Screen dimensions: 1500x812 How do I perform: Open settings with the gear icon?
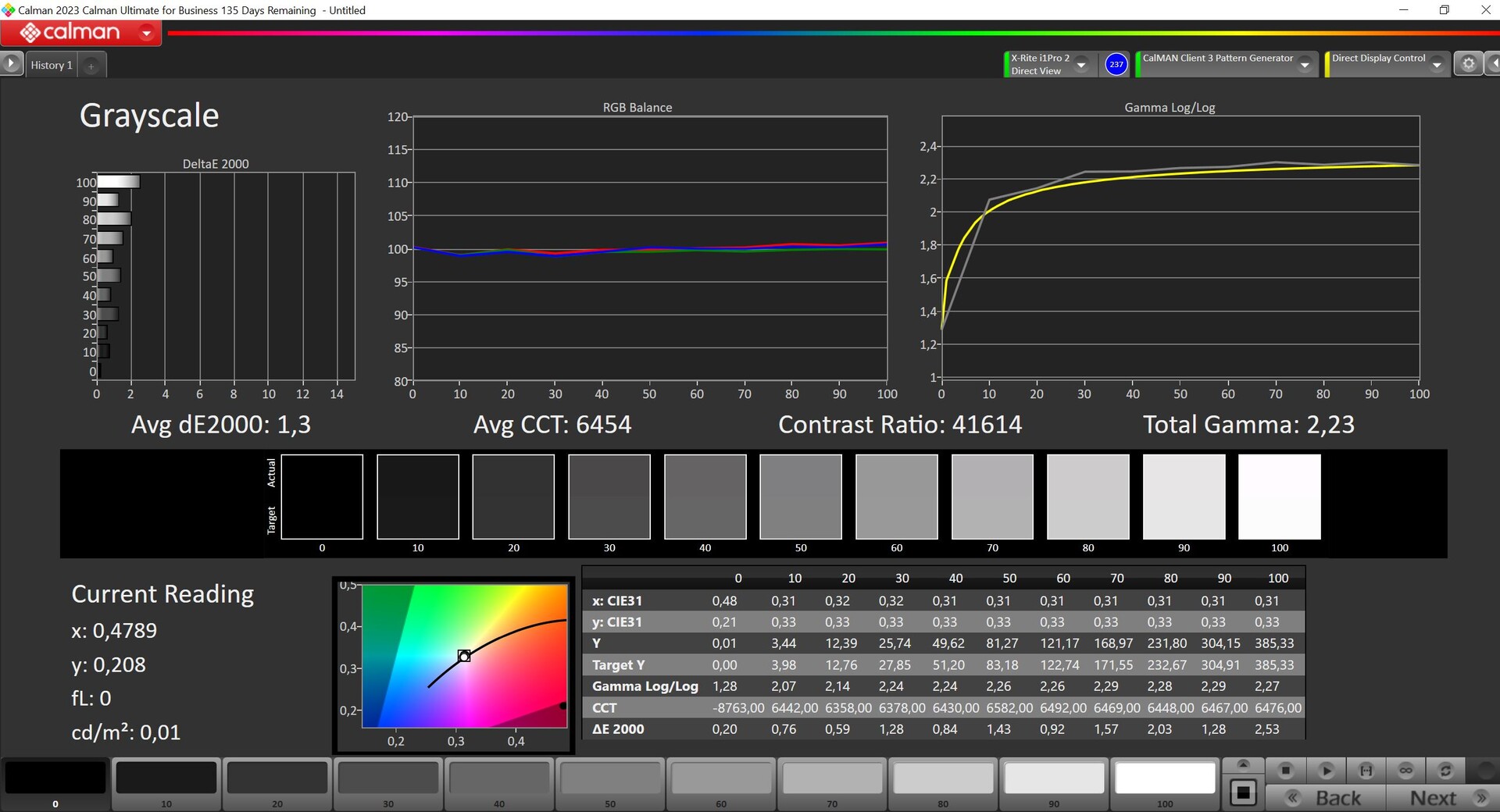[1468, 64]
